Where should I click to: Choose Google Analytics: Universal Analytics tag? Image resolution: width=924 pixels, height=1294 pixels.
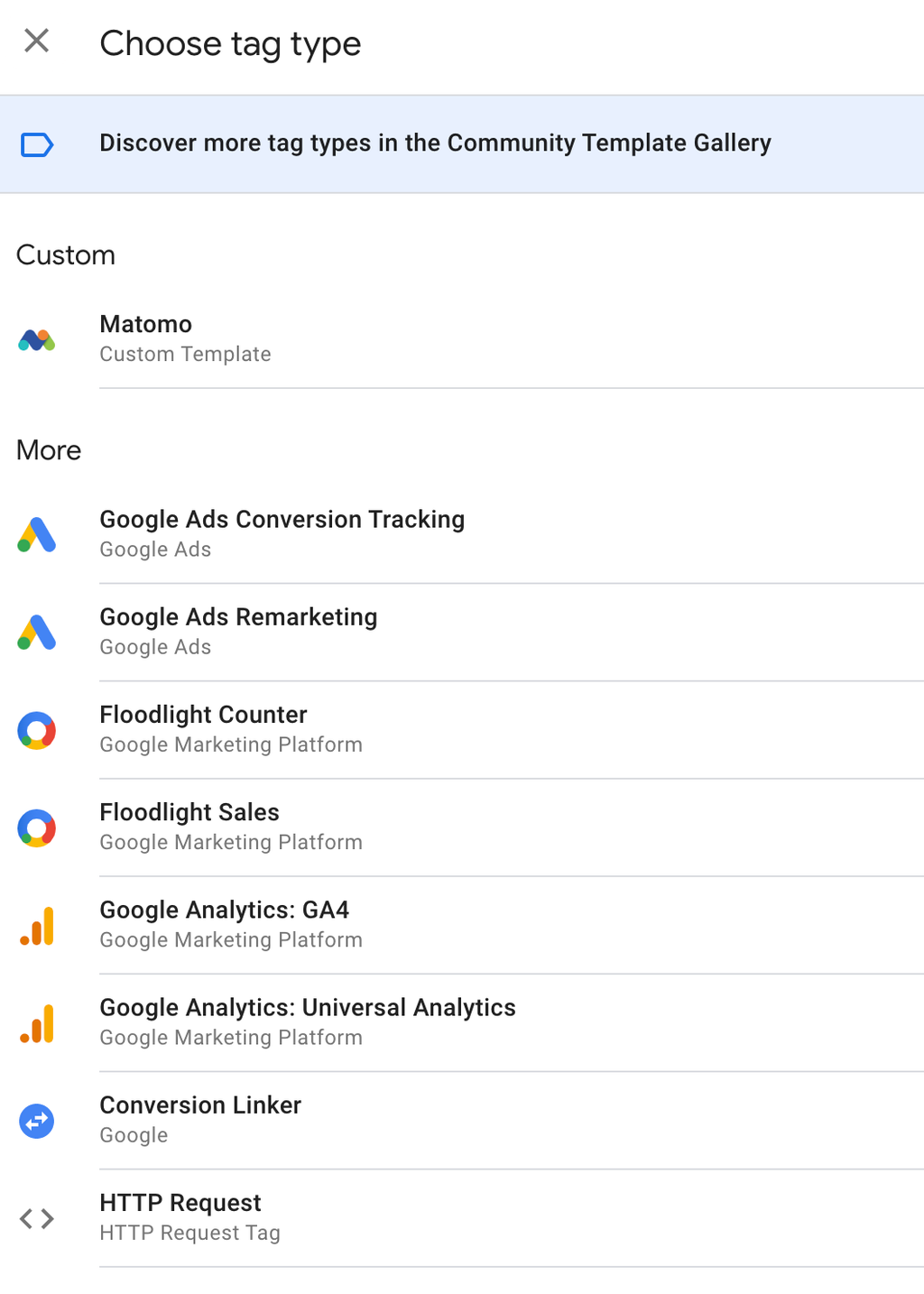[x=307, y=1021]
